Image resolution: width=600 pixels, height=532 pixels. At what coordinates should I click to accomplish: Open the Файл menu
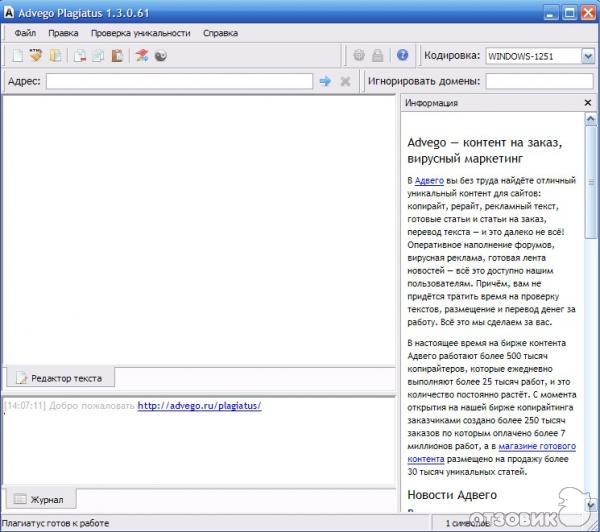25,33
